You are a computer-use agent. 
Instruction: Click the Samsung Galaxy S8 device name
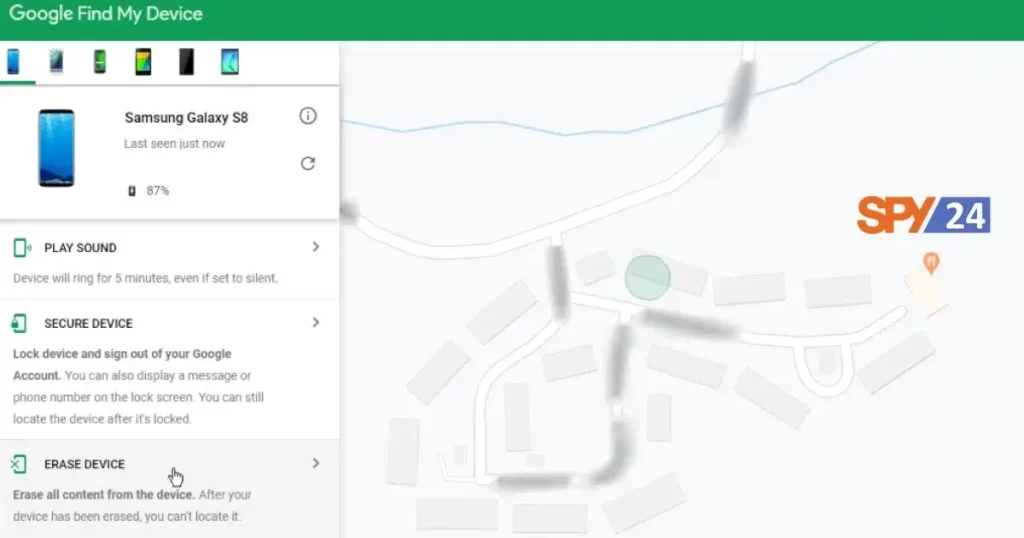[186, 118]
